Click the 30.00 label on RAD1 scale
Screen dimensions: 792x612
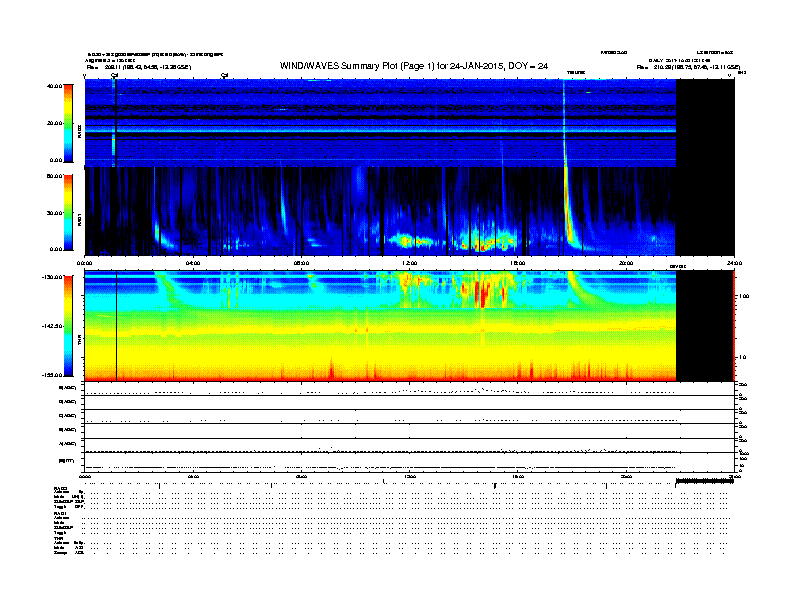pyautogui.click(x=55, y=213)
